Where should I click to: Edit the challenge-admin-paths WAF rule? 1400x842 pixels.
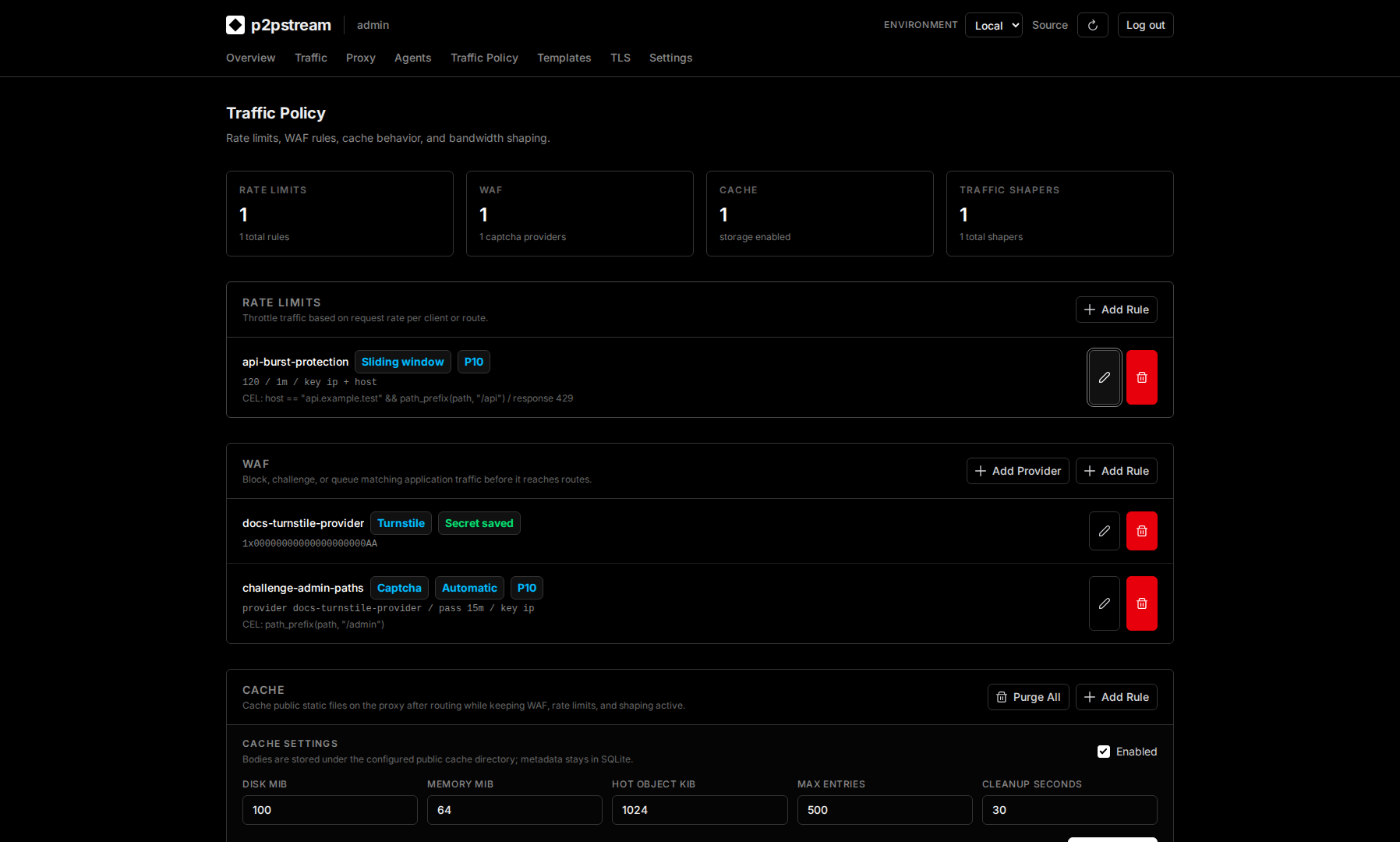[1105, 603]
